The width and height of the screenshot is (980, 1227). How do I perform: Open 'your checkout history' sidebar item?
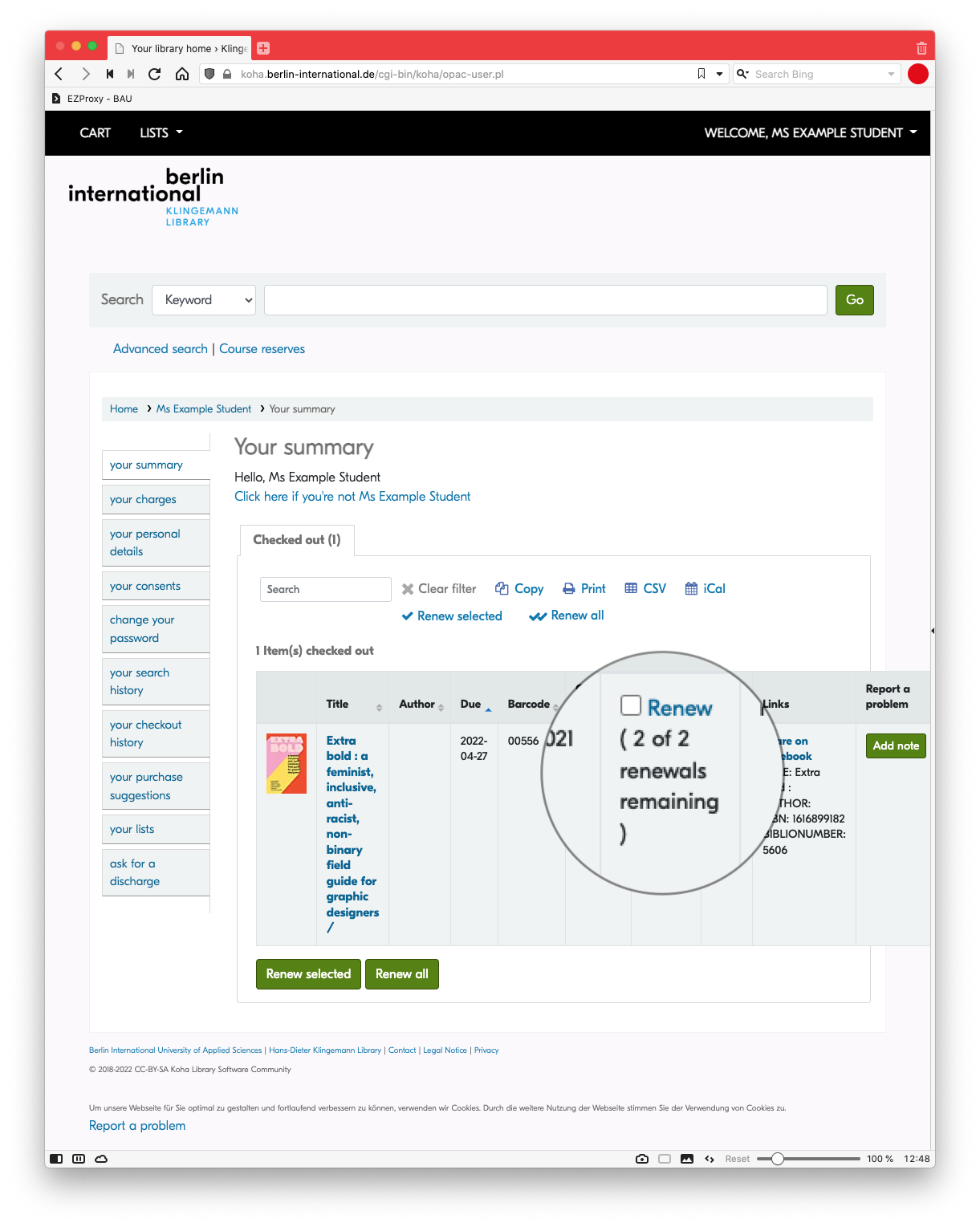click(x=156, y=733)
